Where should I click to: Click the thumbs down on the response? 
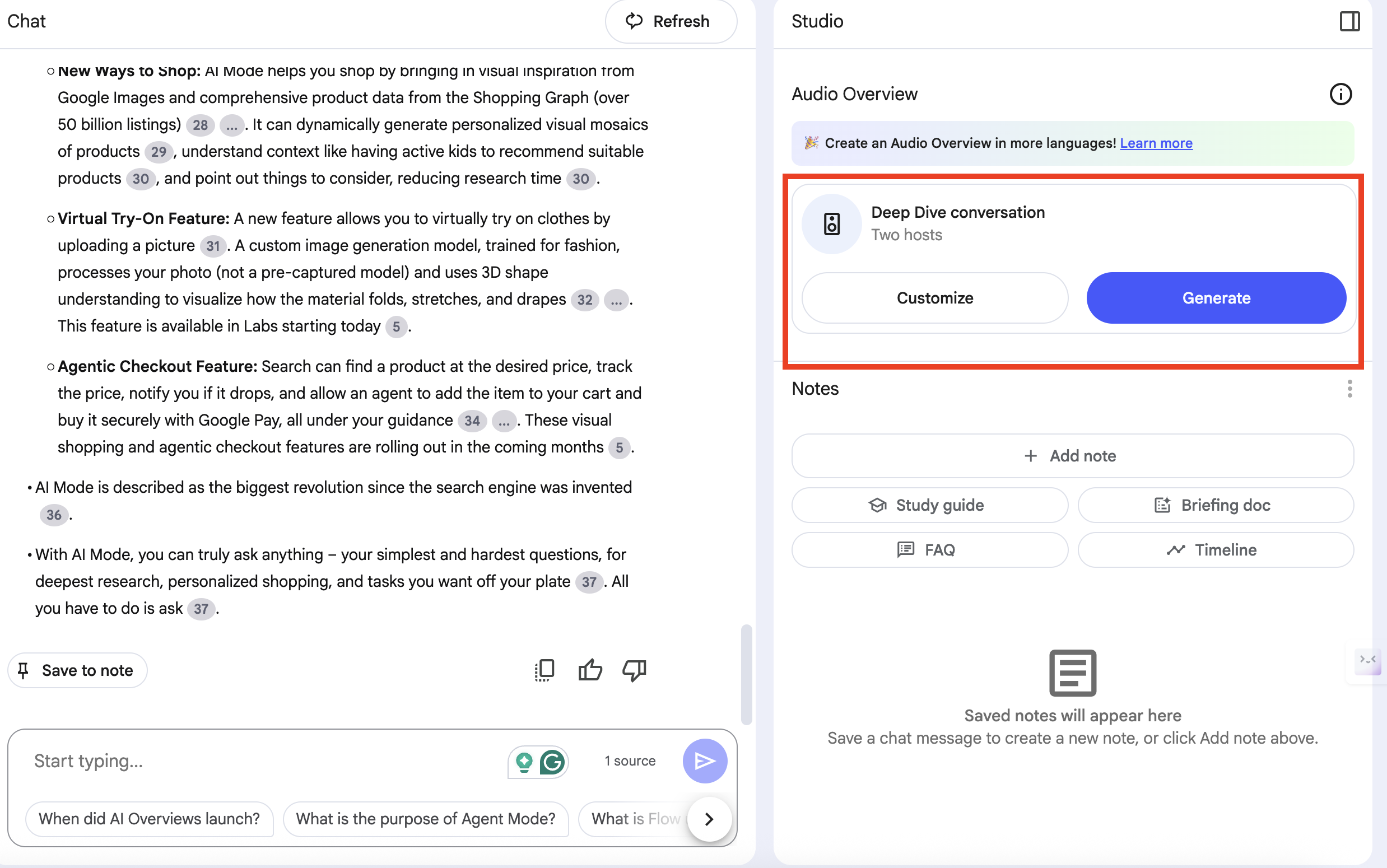[x=633, y=670]
